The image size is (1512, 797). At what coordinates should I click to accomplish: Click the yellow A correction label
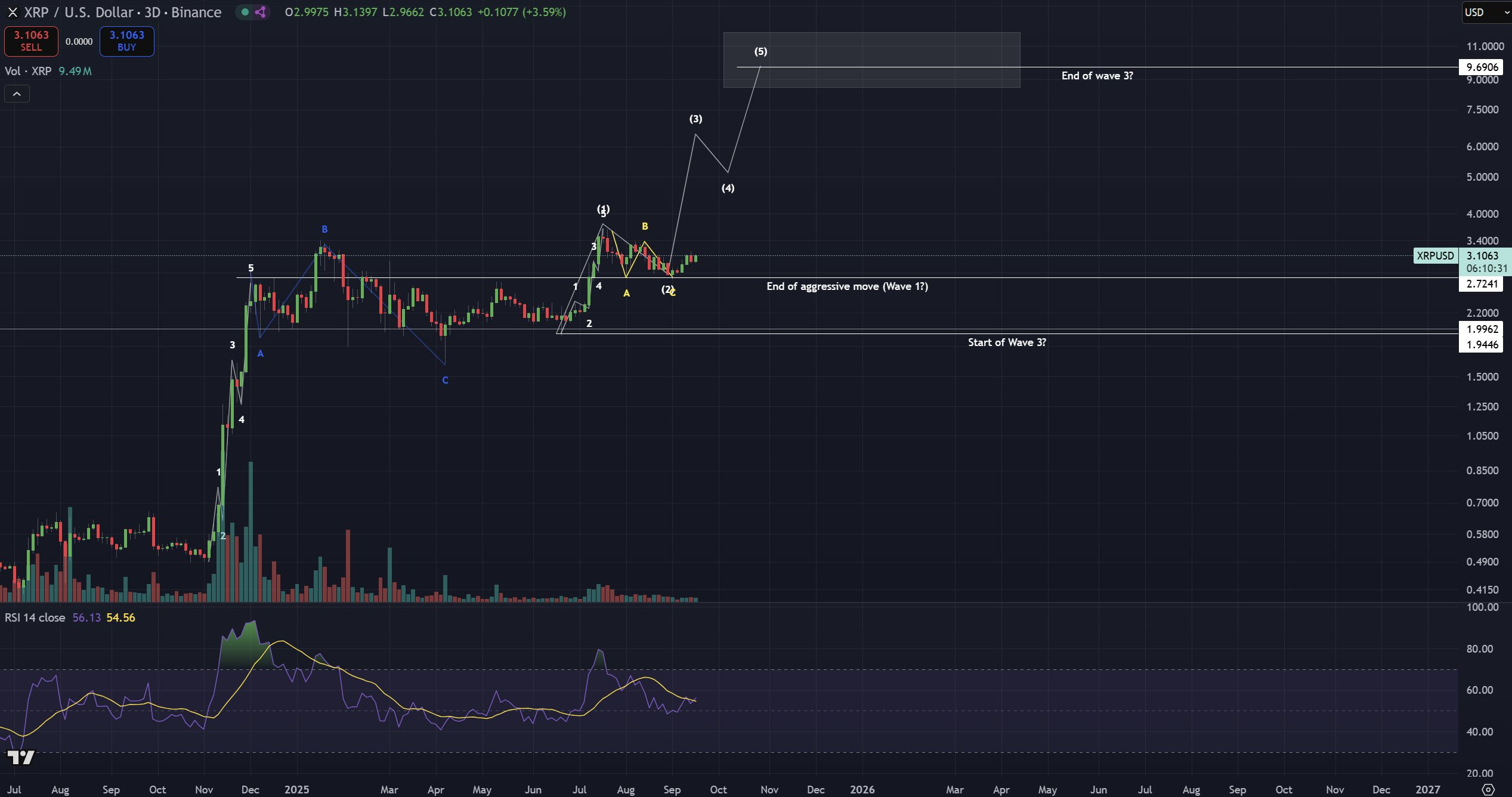click(626, 293)
